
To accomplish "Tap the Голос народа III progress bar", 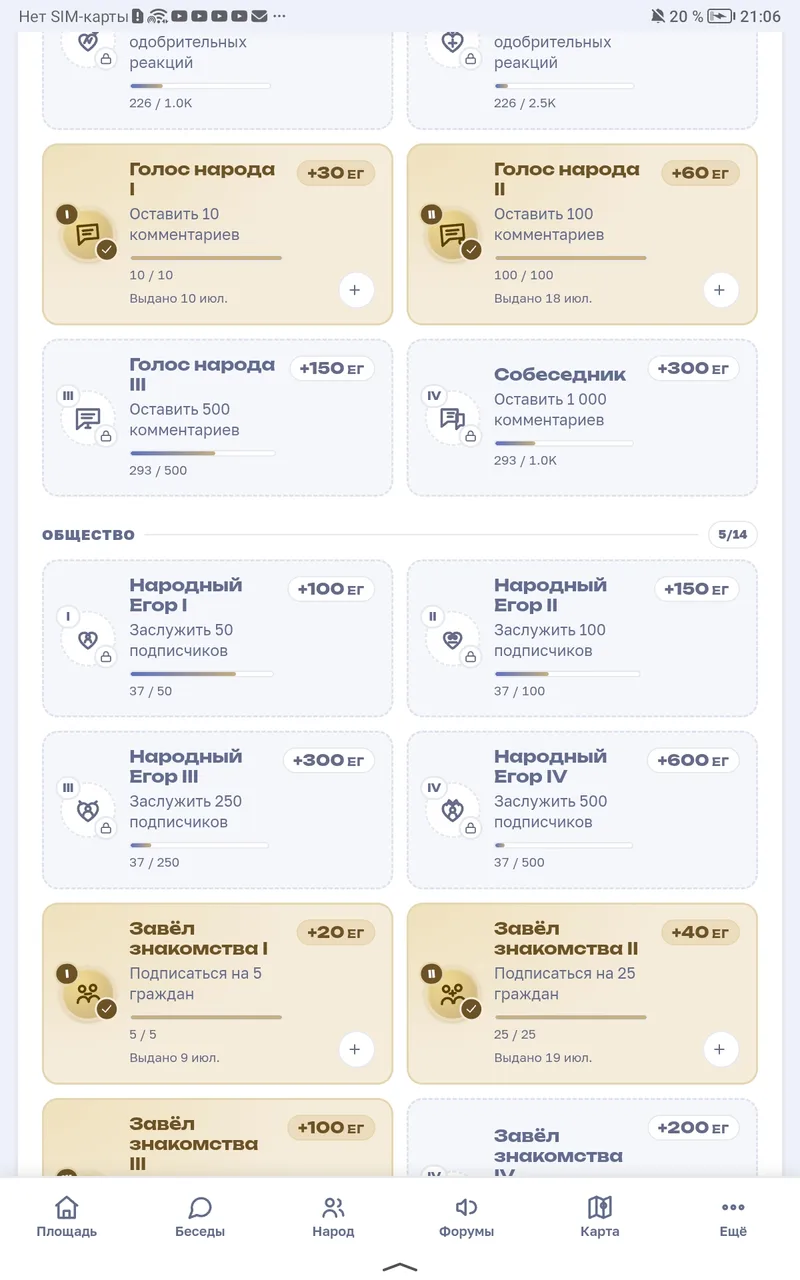I will 202,453.
